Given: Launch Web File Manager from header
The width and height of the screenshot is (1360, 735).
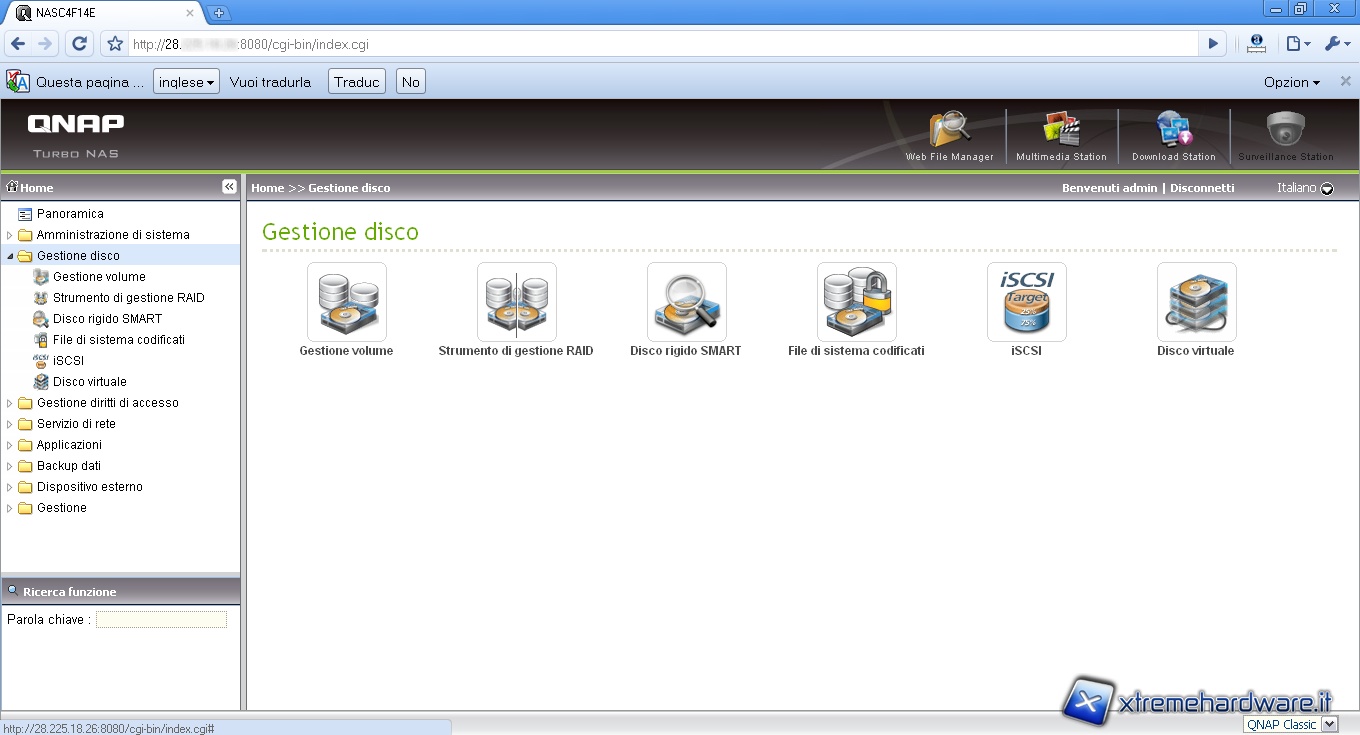Looking at the screenshot, I should 949,133.
